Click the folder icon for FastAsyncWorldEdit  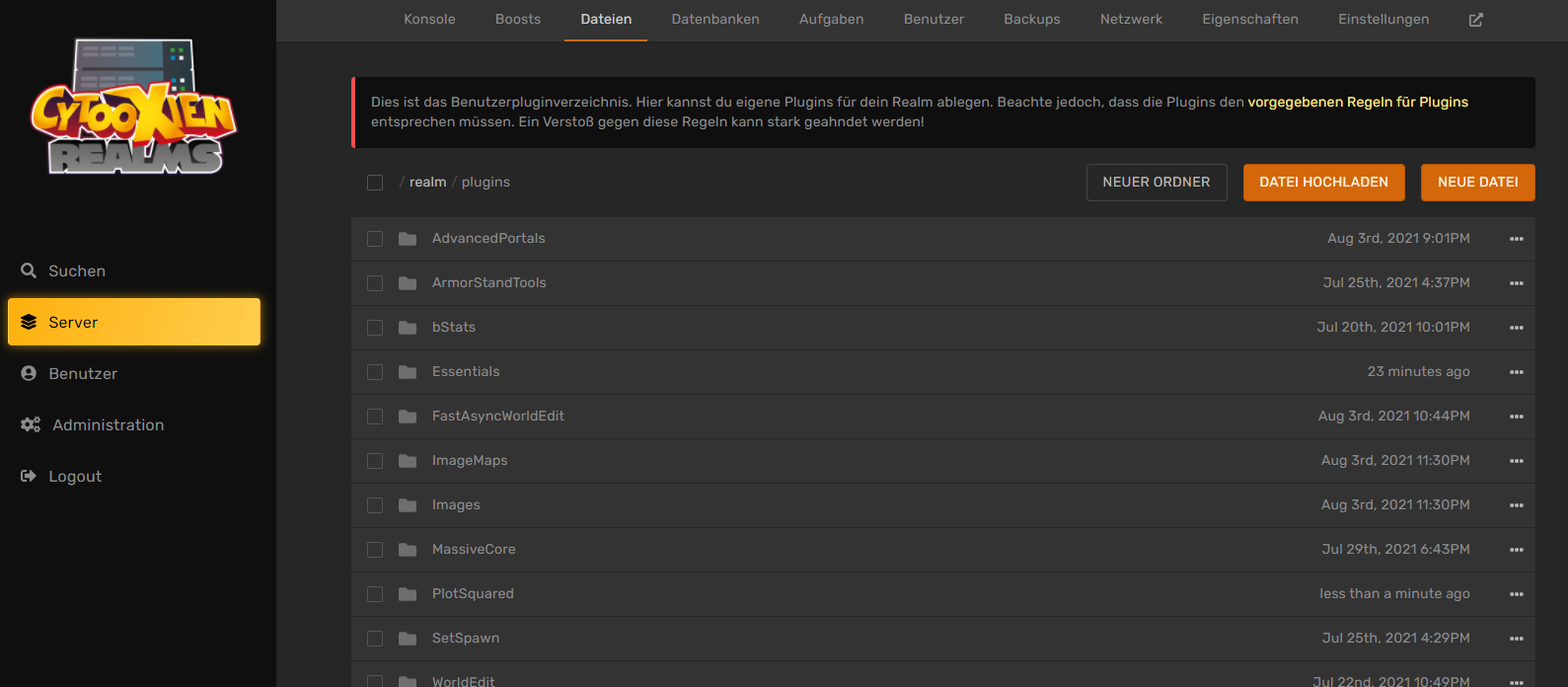(408, 417)
